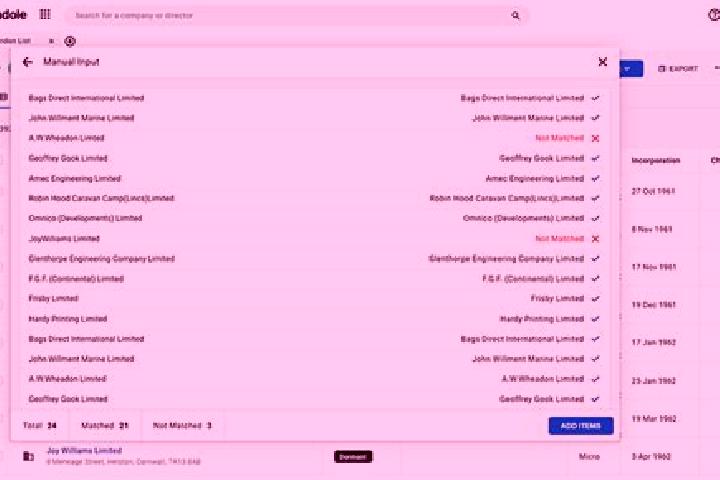Open the apps grid icon
The height and width of the screenshot is (480, 720).
click(45, 14)
